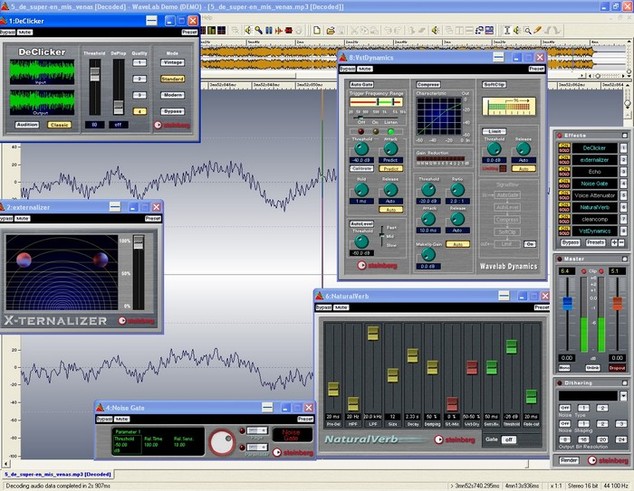Select the cleancomp effect slot
This screenshot has width=634, height=491.
pos(594,219)
